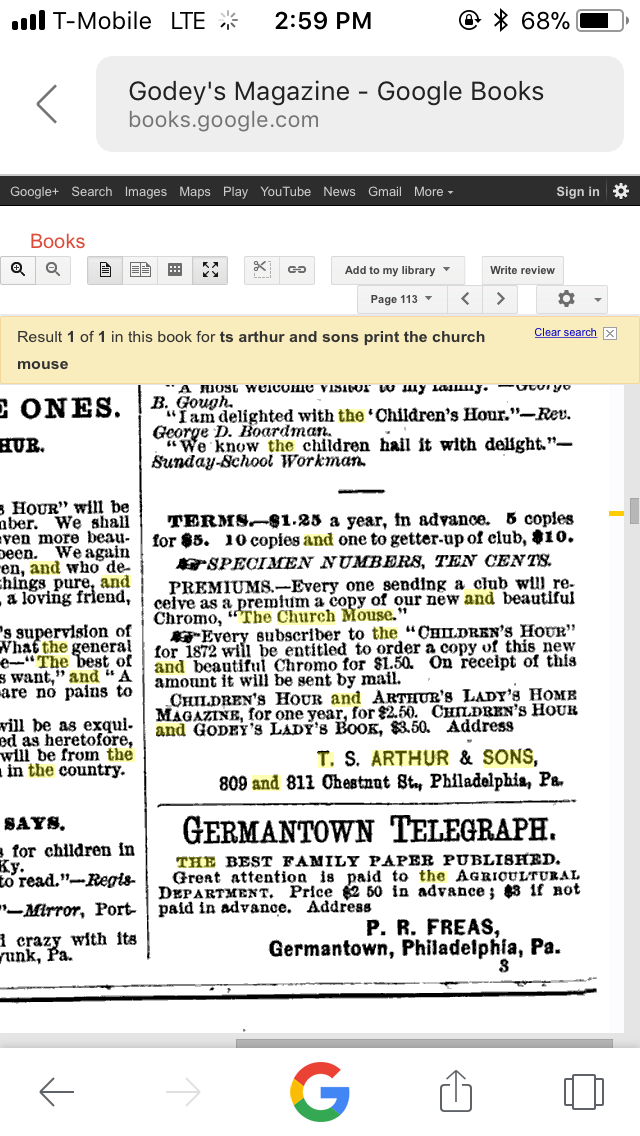Open Play in the Google bar
Screen dimensions: 640x1136
click(x=236, y=192)
